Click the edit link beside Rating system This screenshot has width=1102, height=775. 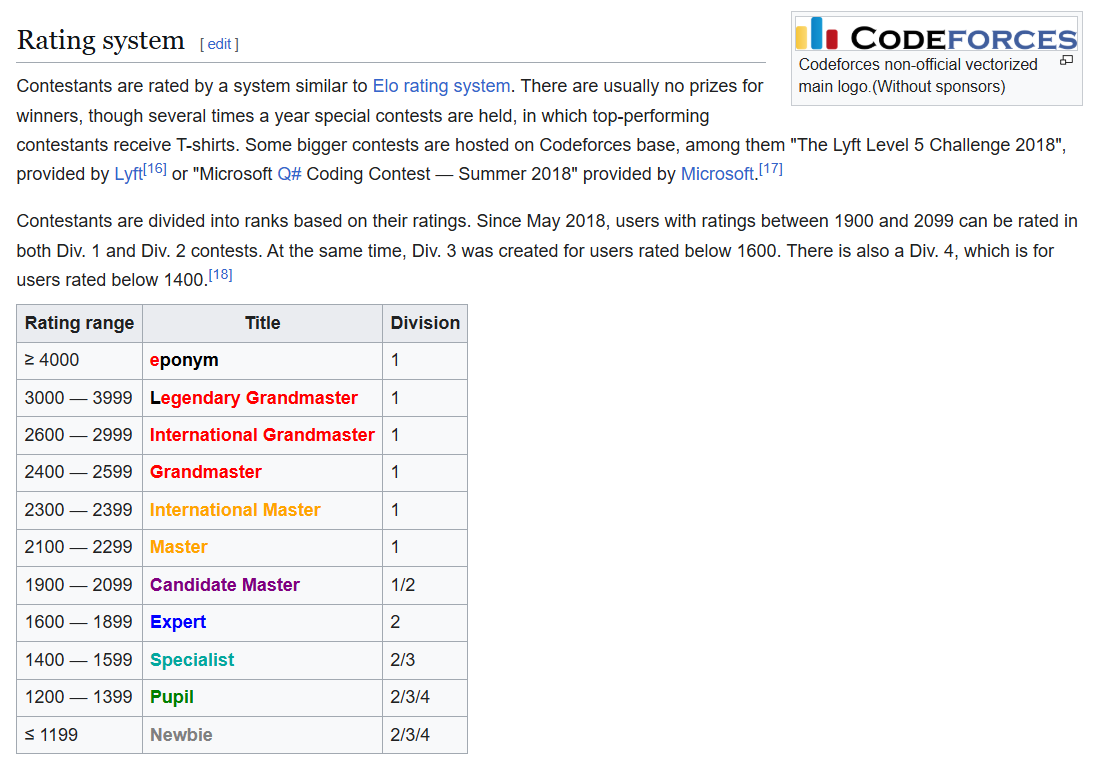pos(219,44)
